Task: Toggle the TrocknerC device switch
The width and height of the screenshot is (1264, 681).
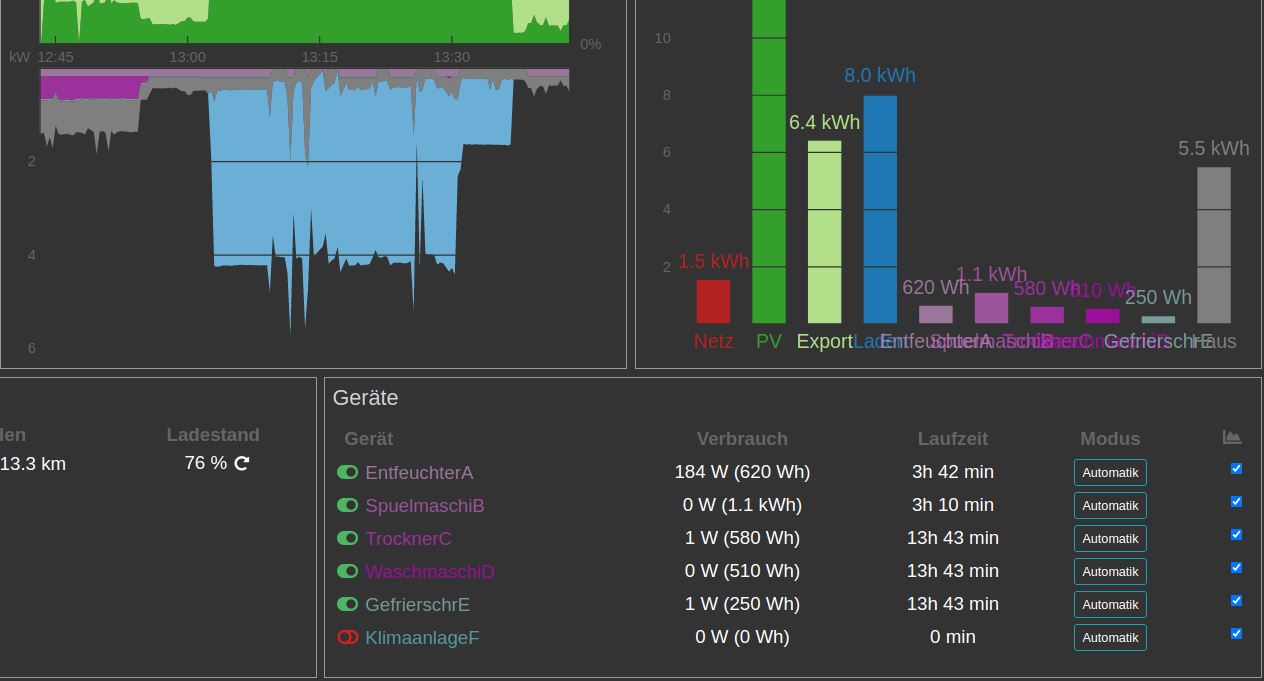Action: pos(347,538)
